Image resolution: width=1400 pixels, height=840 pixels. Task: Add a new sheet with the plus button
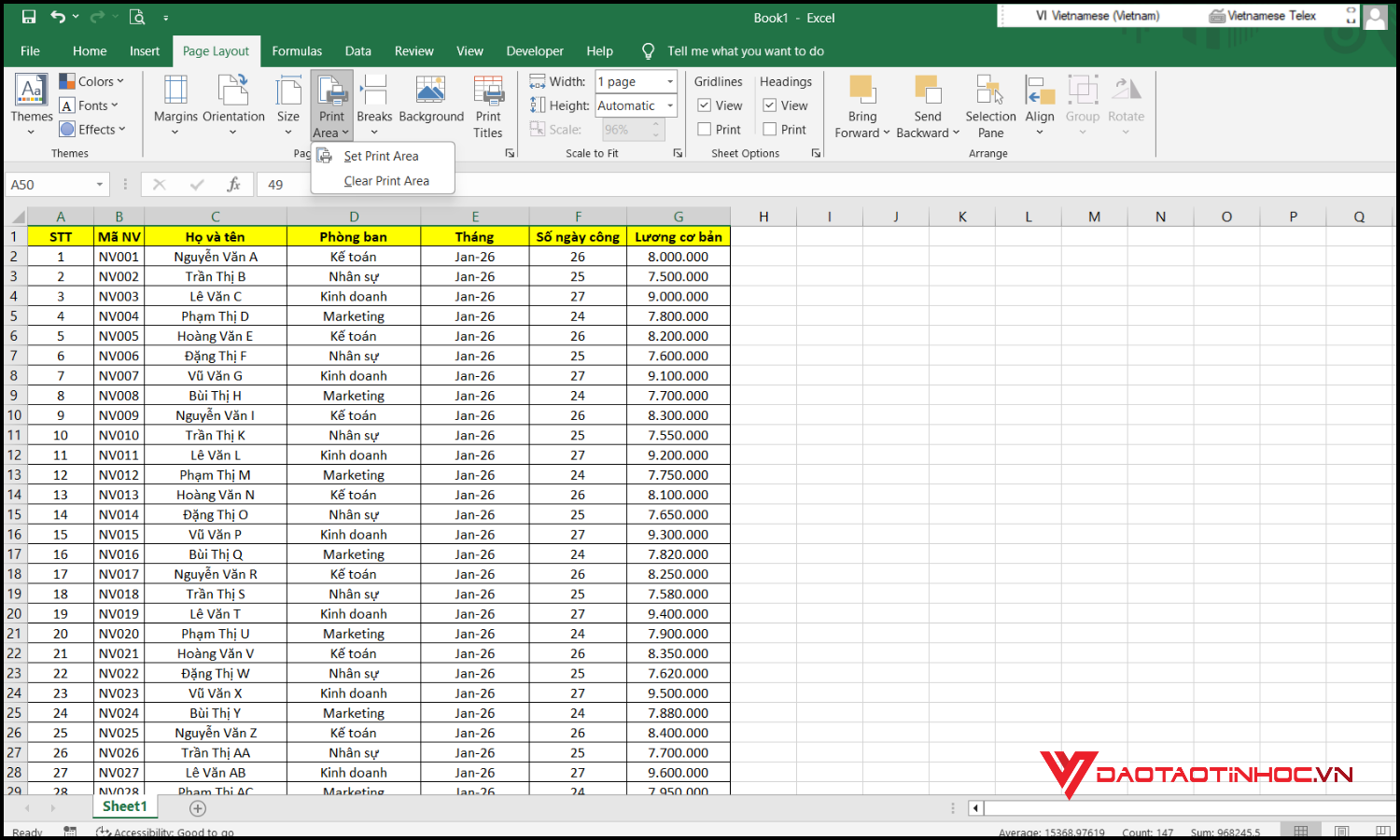click(197, 807)
